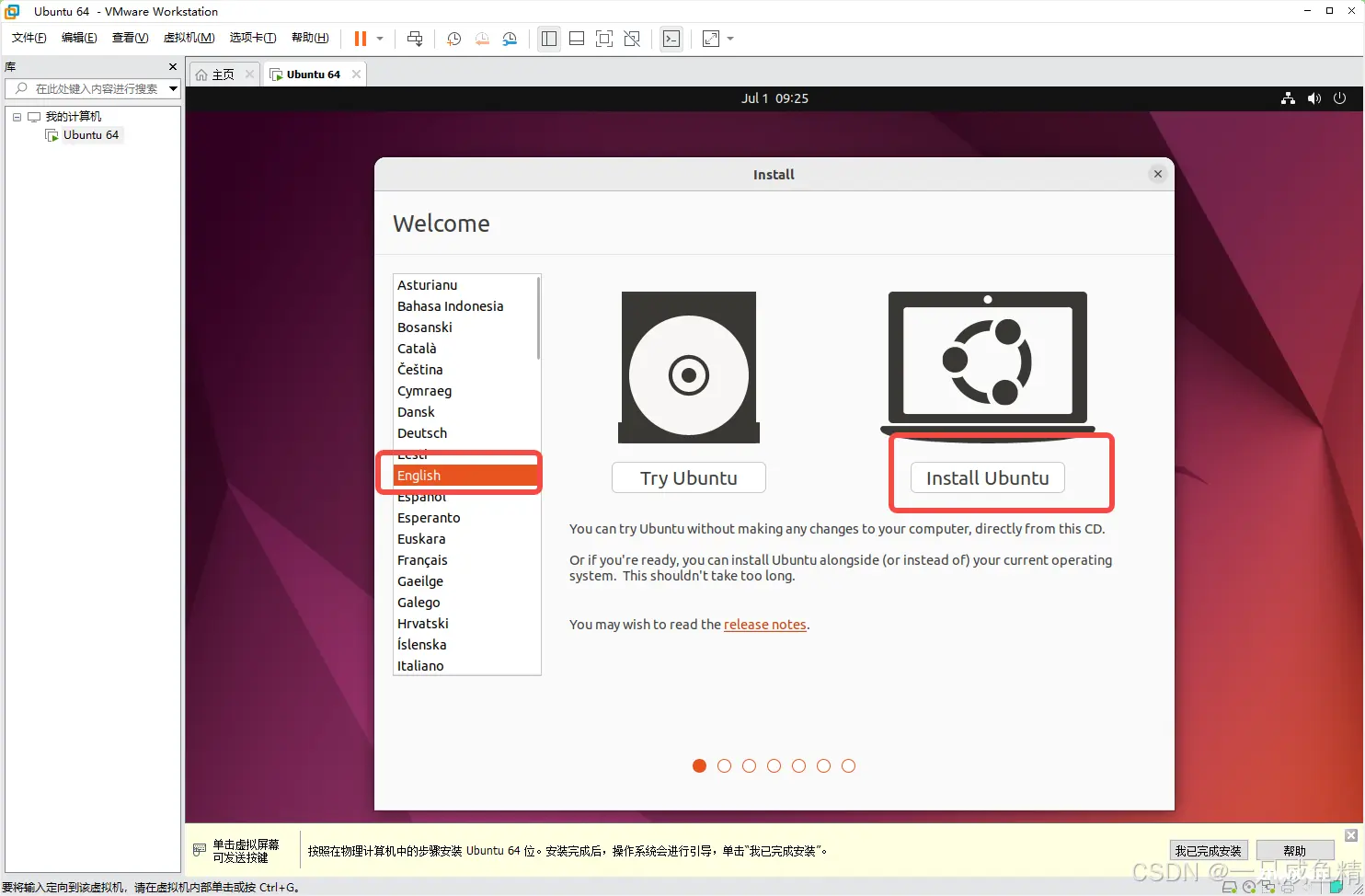Close the Ubuntu 64 tab with its X
Viewport: 1365px width, 896px height.
356,75
